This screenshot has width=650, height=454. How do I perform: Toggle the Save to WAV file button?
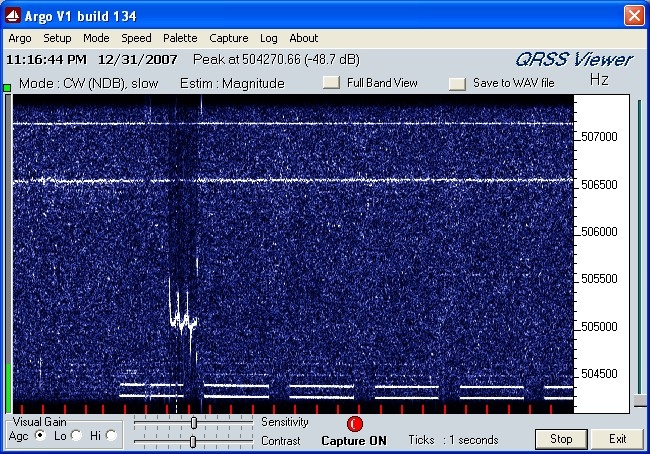coord(457,84)
